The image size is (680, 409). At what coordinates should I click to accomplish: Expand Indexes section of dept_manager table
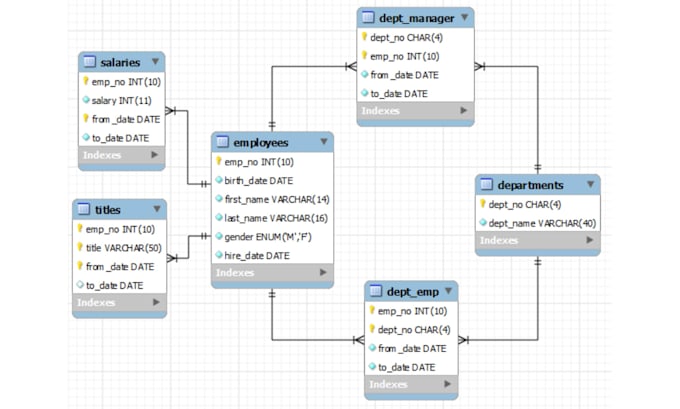464,110
